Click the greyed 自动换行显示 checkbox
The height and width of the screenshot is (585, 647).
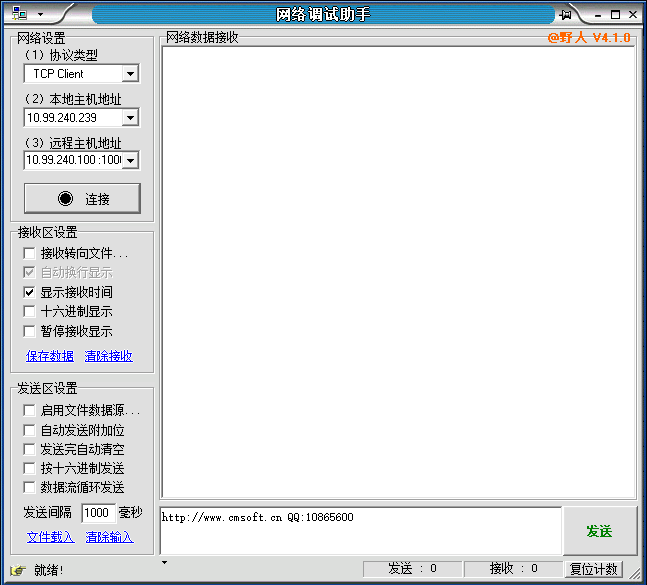pos(29,272)
